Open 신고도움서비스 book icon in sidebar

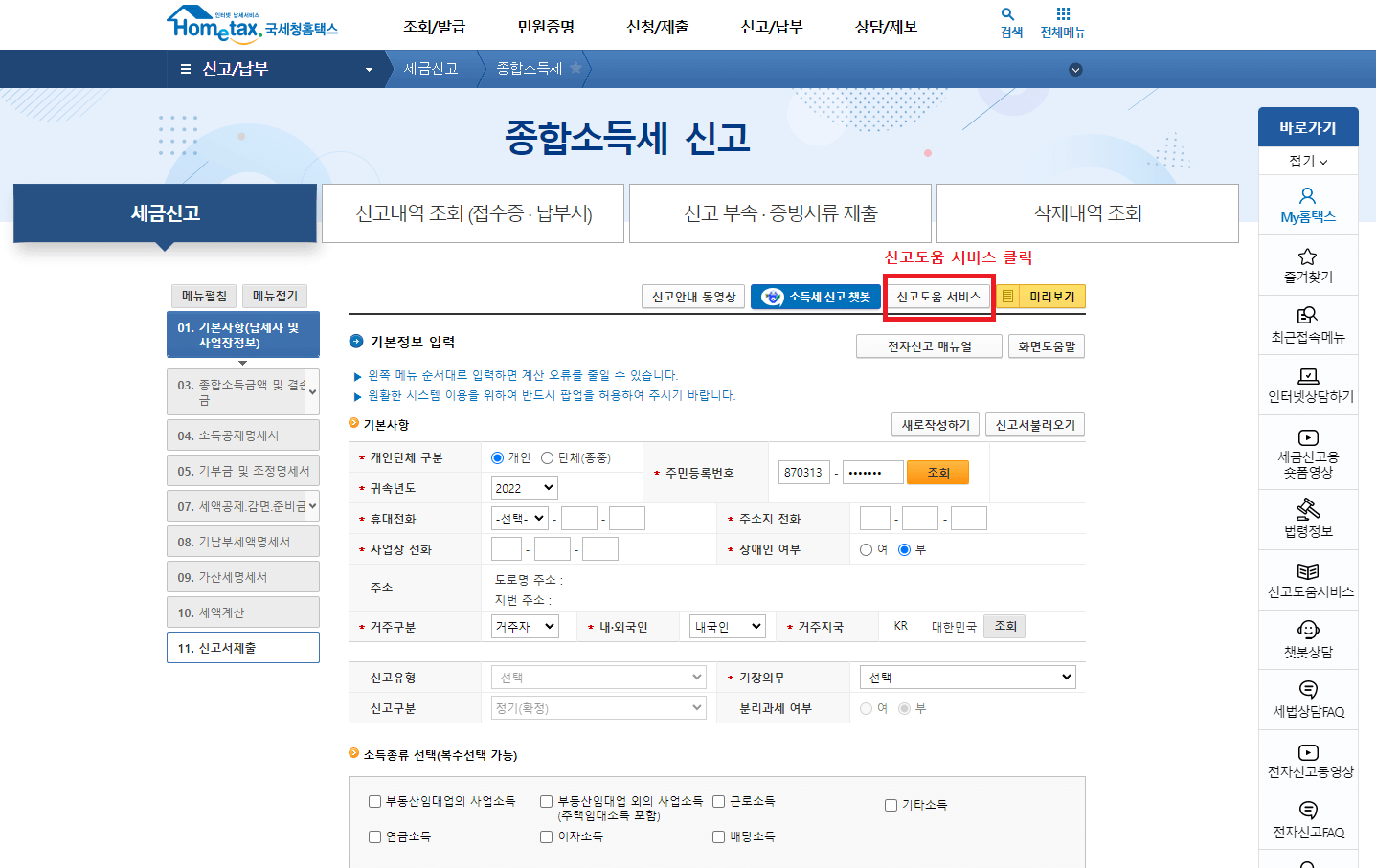1308,571
